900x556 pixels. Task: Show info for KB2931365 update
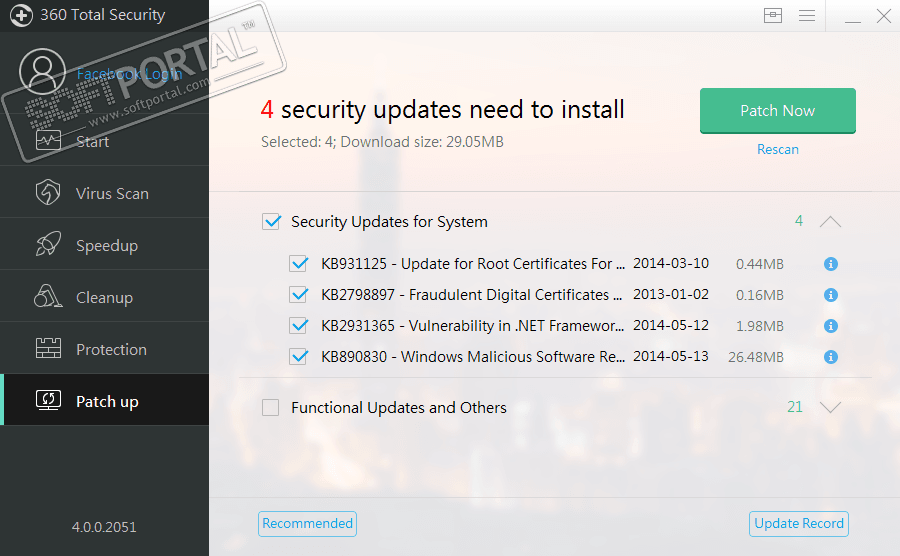[831, 326]
